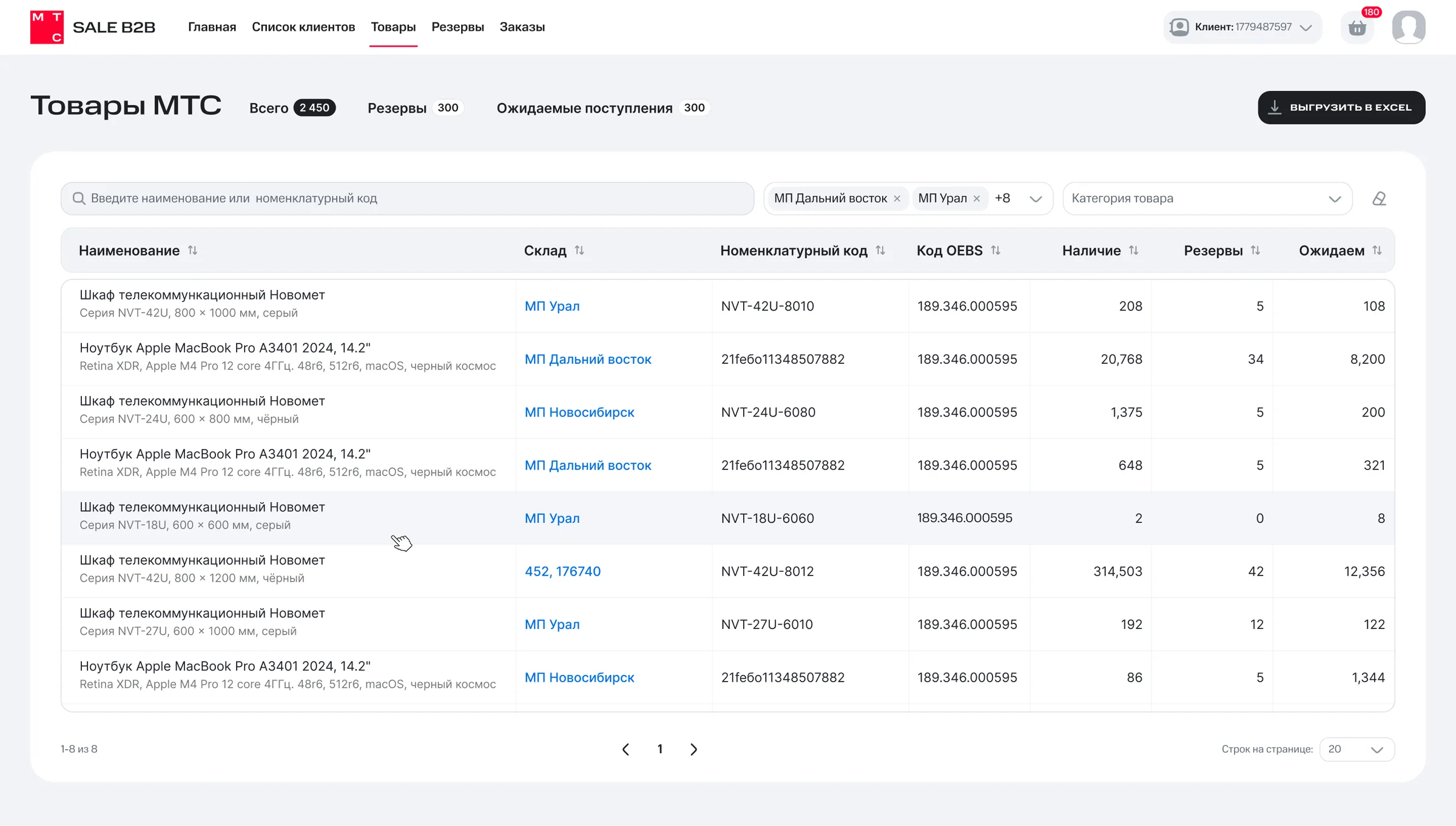Switch to the Всего 2 450 tab

[292, 108]
